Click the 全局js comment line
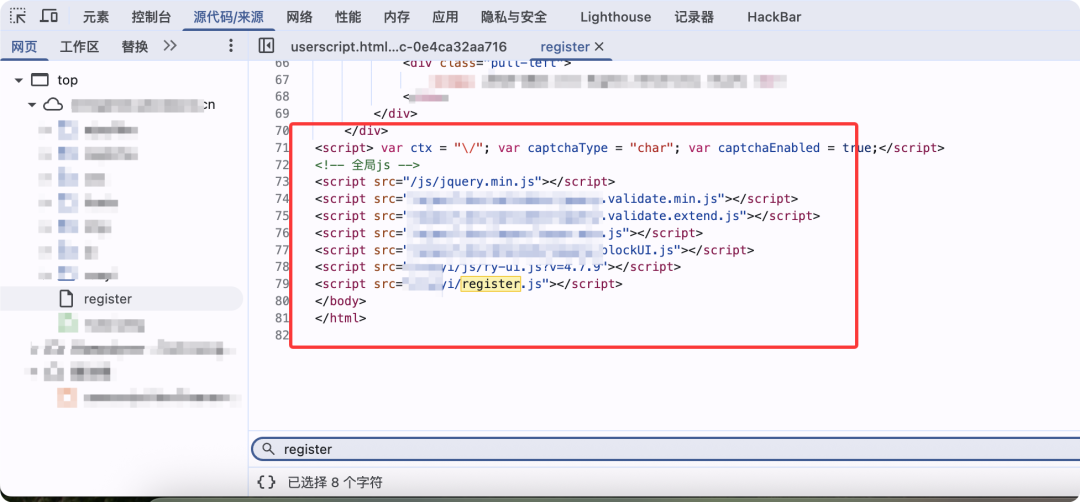 point(367,165)
